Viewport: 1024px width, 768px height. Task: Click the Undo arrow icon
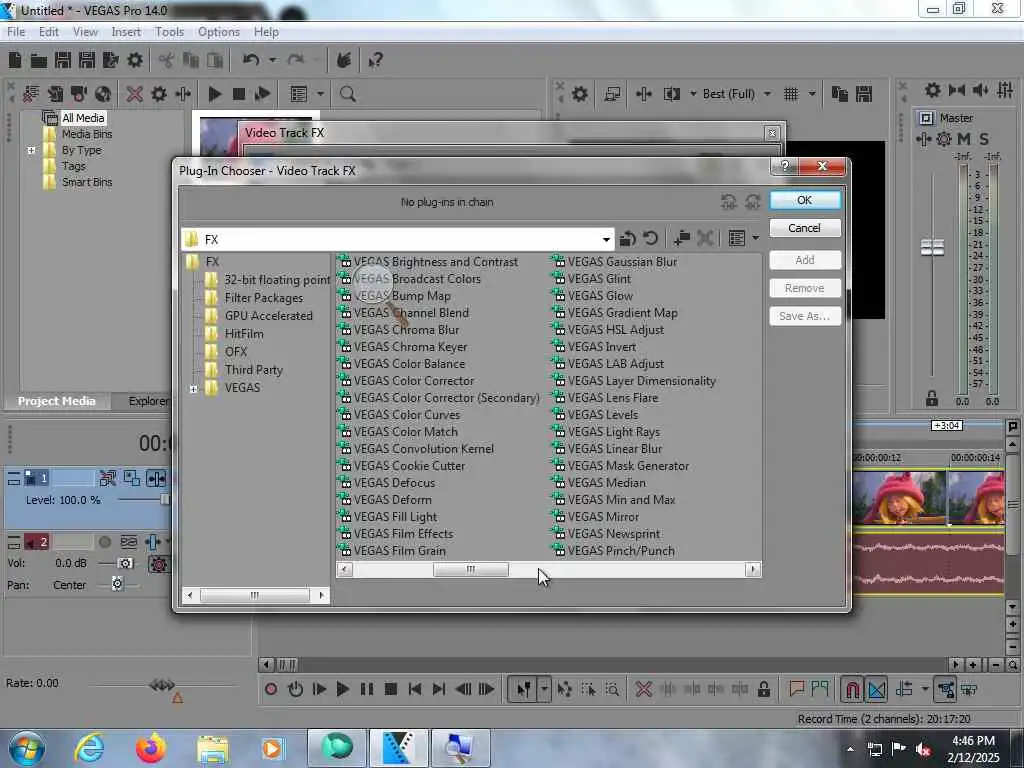point(251,60)
